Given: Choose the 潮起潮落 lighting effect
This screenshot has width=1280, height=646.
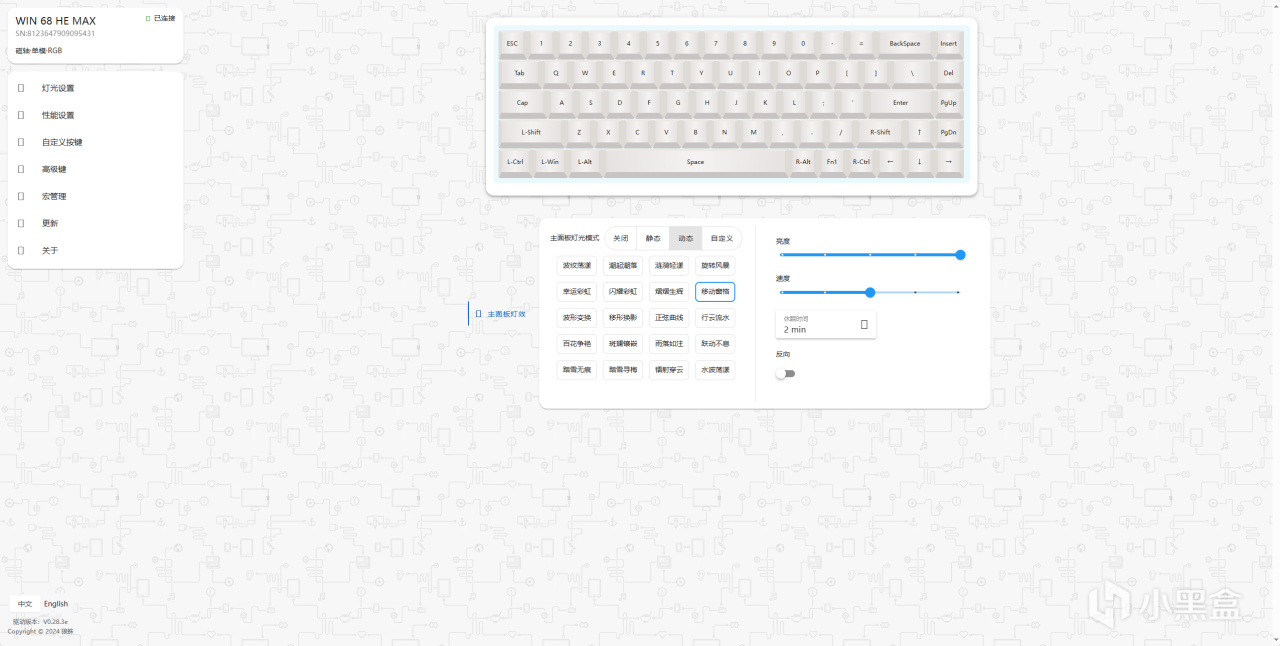Looking at the screenshot, I should [x=623, y=266].
